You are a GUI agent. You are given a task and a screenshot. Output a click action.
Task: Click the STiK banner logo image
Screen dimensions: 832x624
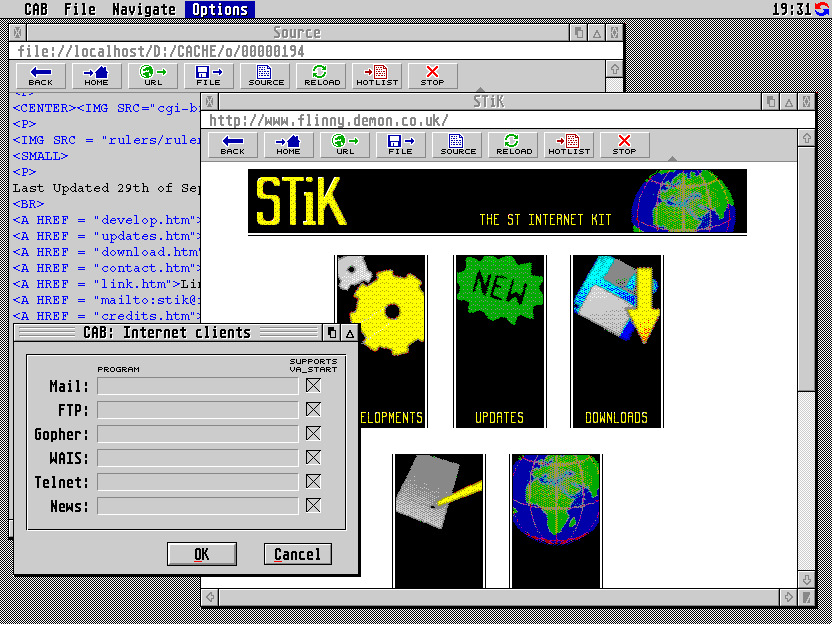pyautogui.click(x=497, y=202)
